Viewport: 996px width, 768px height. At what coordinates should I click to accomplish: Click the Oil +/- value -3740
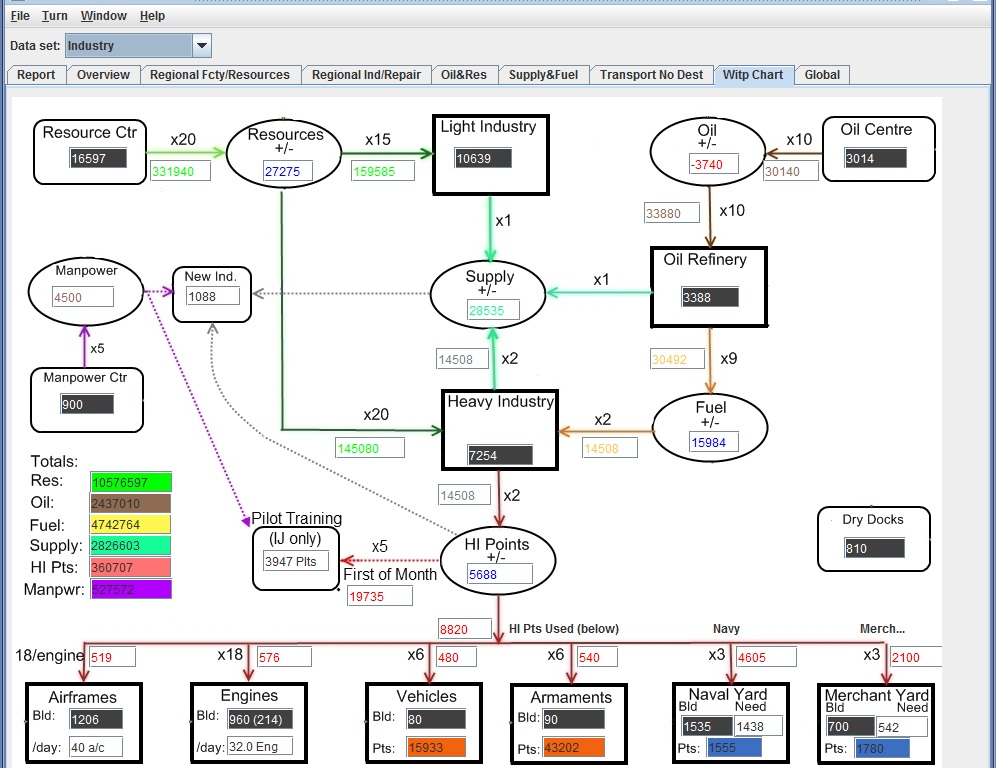coord(714,165)
